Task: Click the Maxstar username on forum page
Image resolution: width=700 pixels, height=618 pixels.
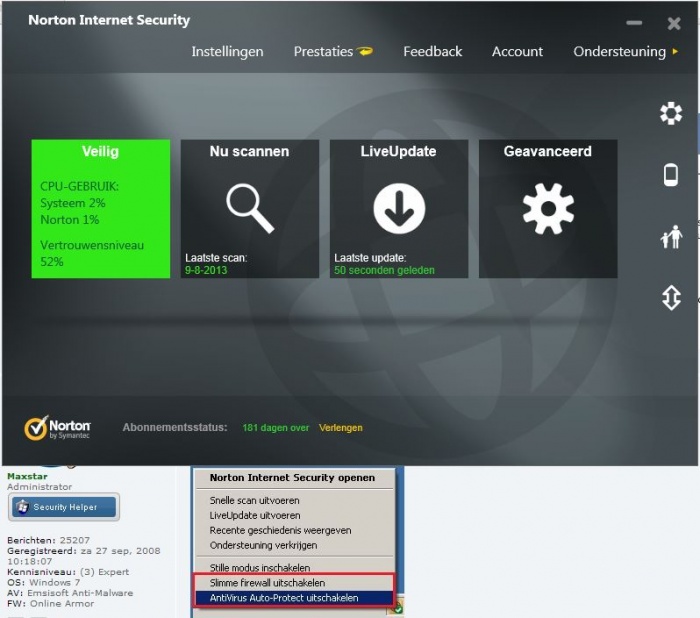Action: (x=27, y=476)
